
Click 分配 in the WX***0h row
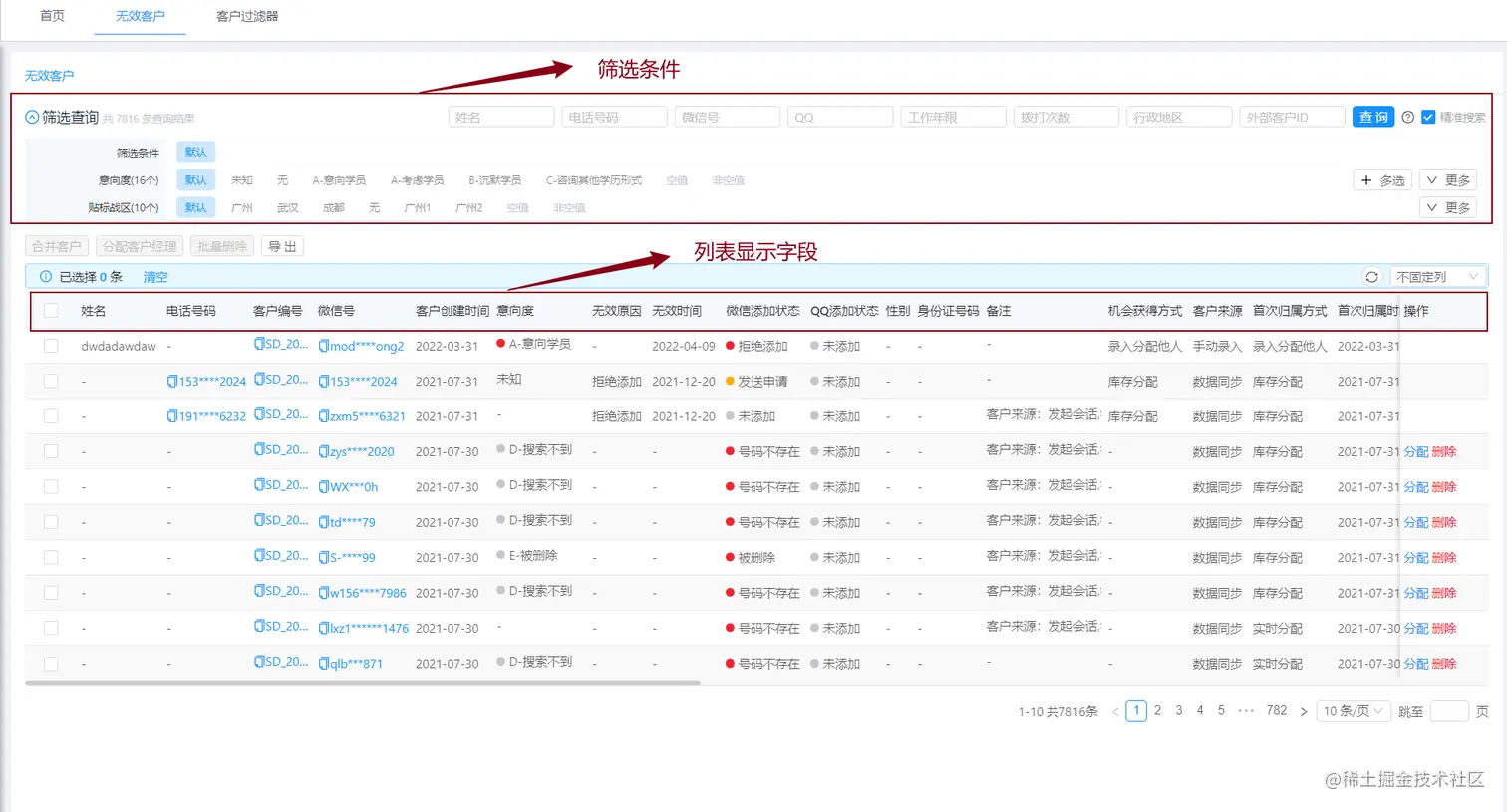point(1415,487)
